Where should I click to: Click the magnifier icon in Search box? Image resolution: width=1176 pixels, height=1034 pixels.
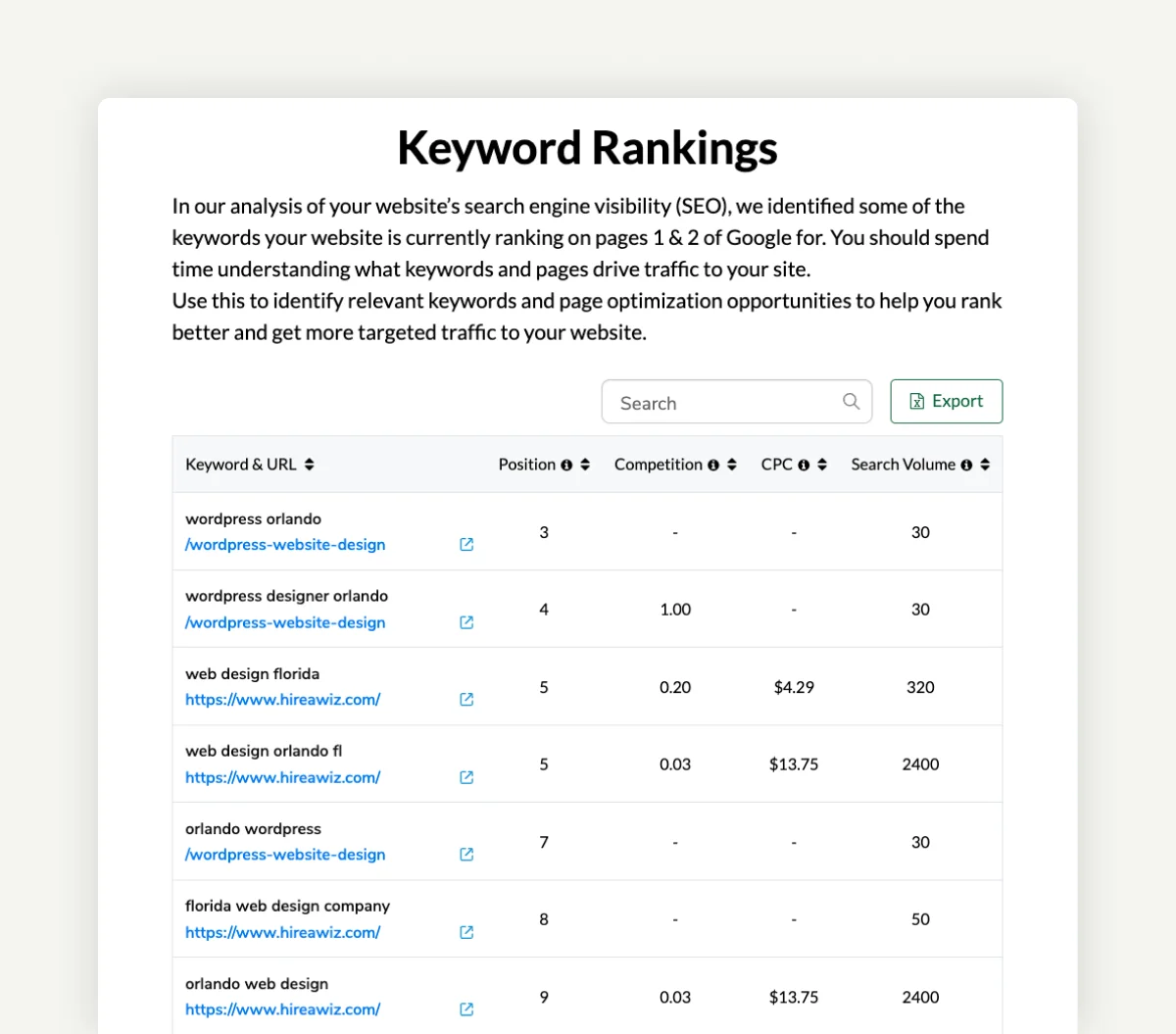[x=851, y=401]
